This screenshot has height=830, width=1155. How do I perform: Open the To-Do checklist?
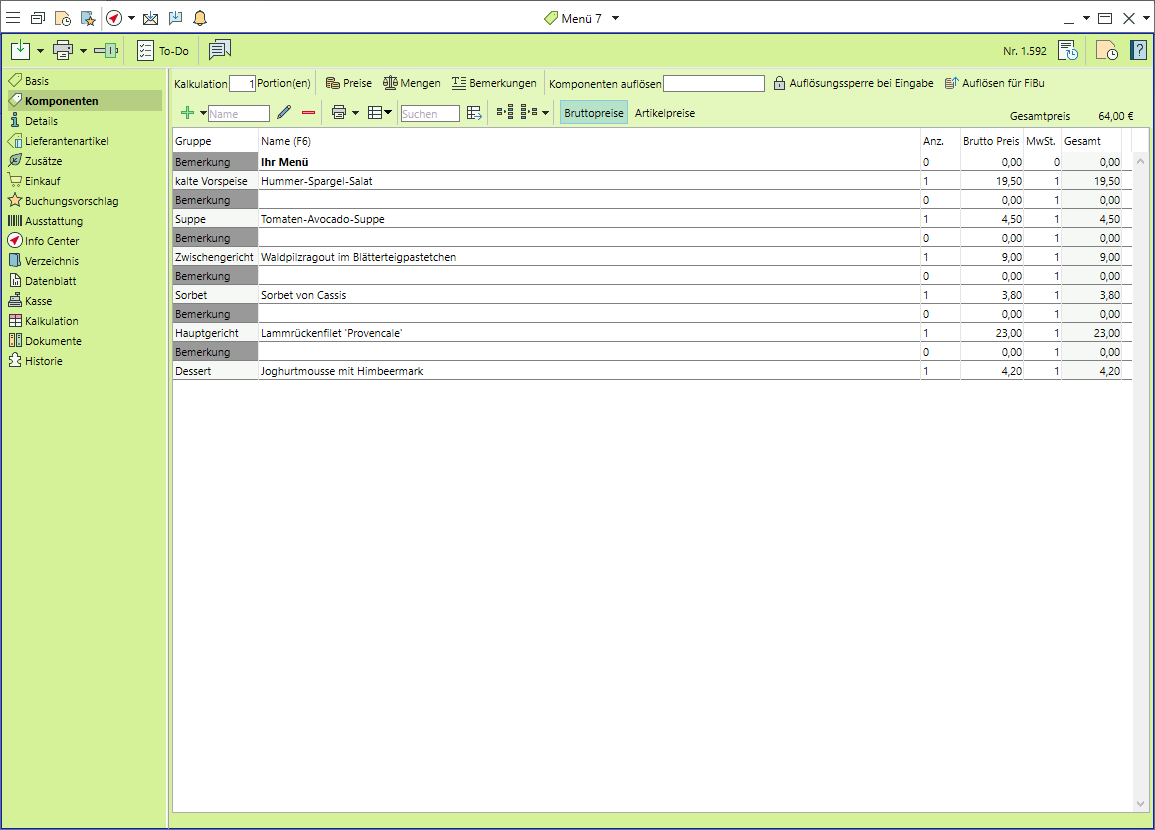point(163,50)
